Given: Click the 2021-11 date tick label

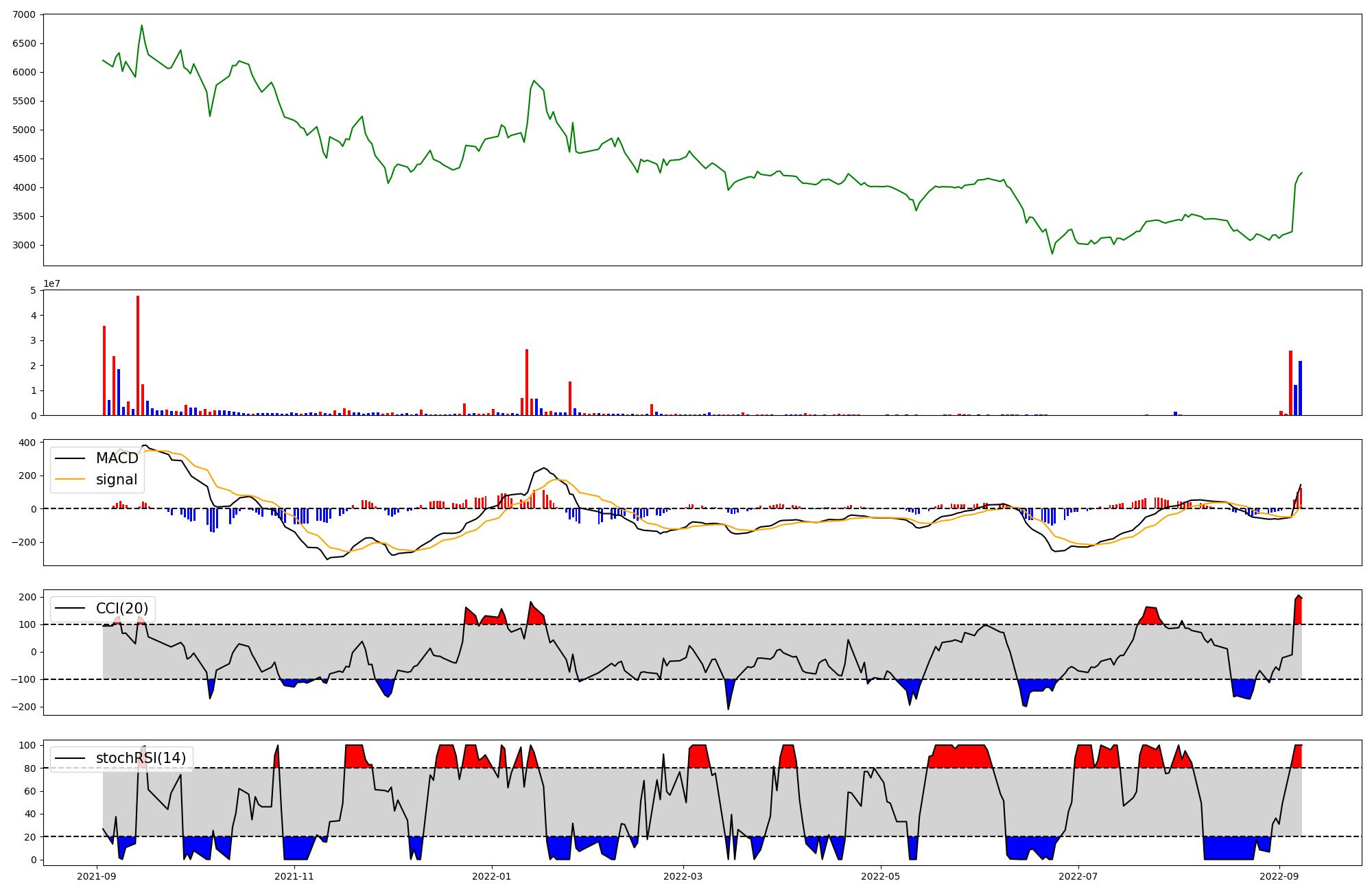Looking at the screenshot, I should click(x=294, y=876).
